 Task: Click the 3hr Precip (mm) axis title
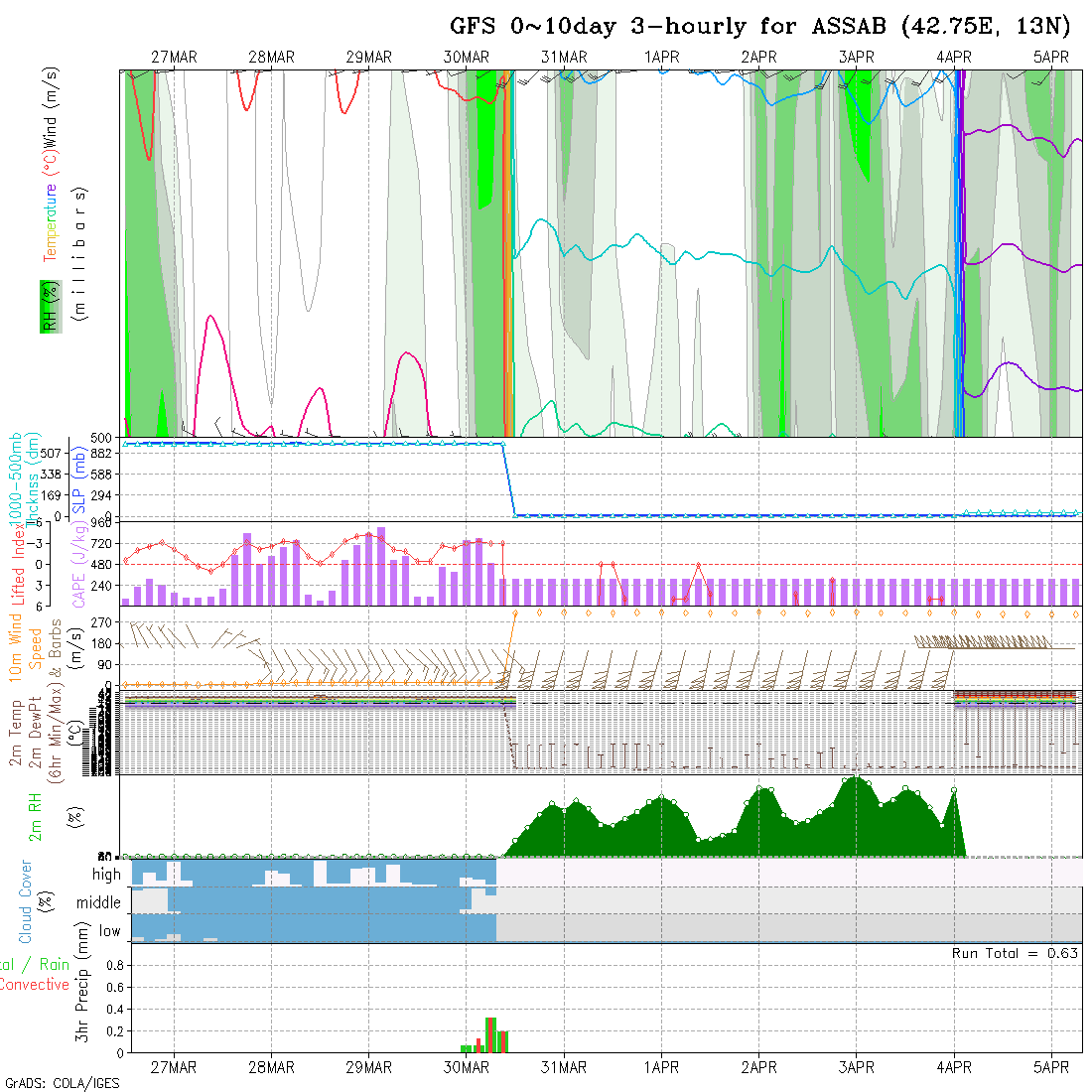82,982
